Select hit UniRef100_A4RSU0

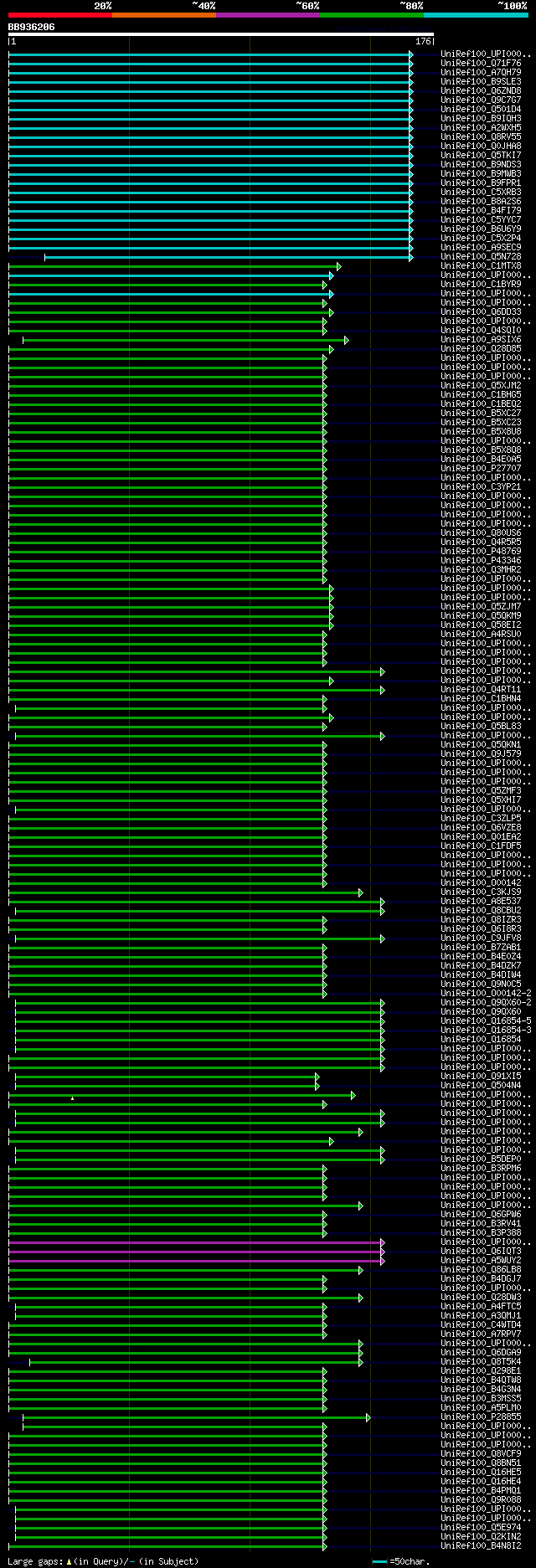481,635
